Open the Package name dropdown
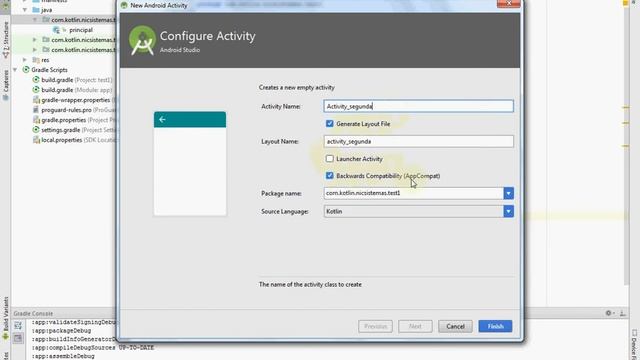The image size is (640, 360). pyautogui.click(x=509, y=193)
